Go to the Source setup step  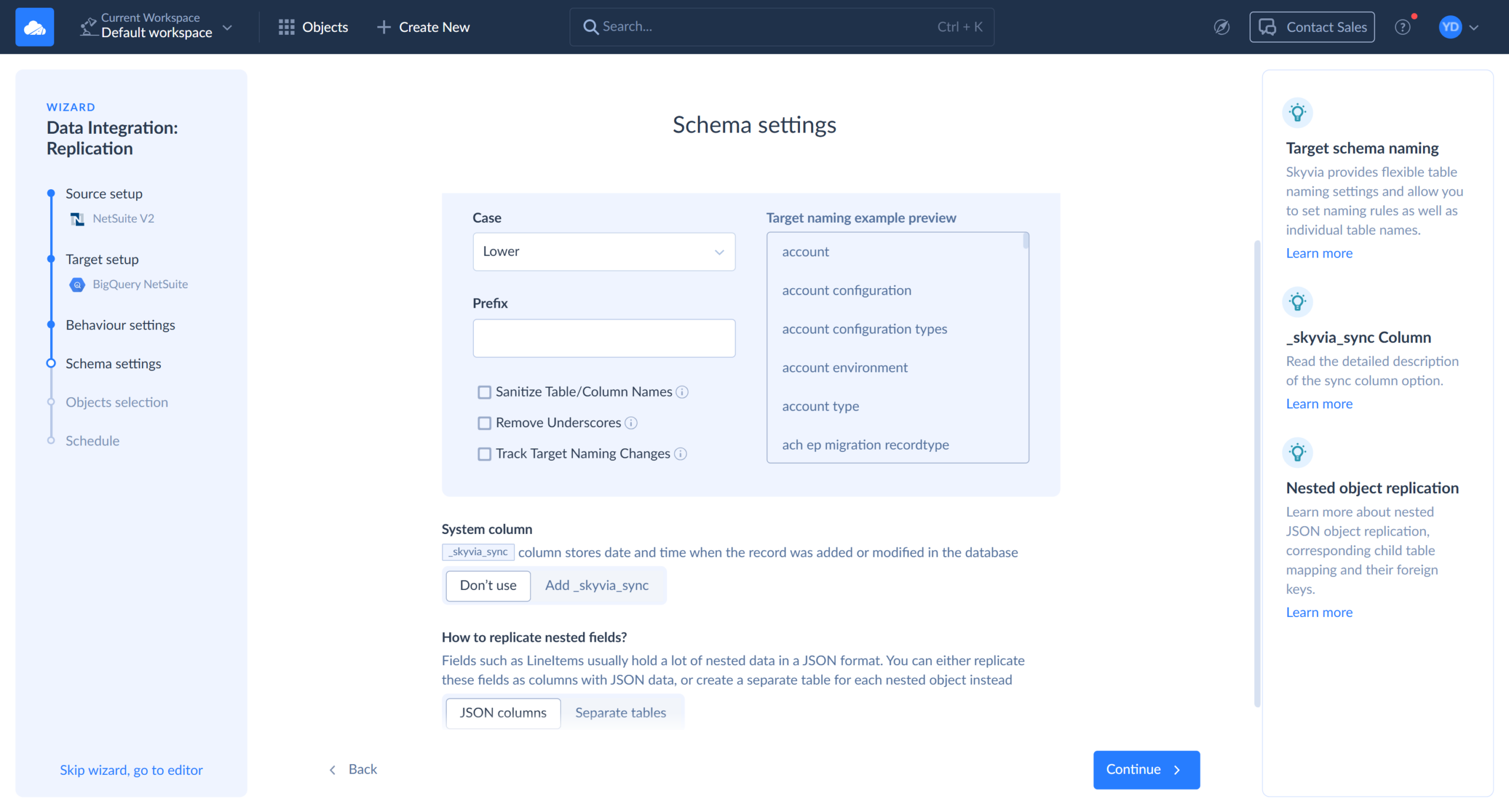tap(104, 194)
